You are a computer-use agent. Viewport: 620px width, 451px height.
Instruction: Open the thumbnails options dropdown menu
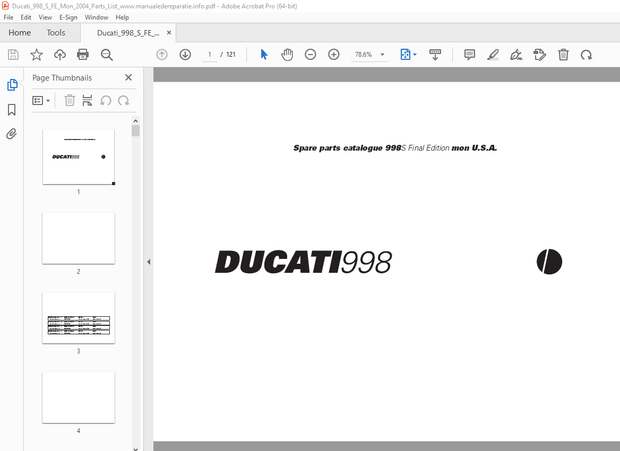pyautogui.click(x=41, y=100)
